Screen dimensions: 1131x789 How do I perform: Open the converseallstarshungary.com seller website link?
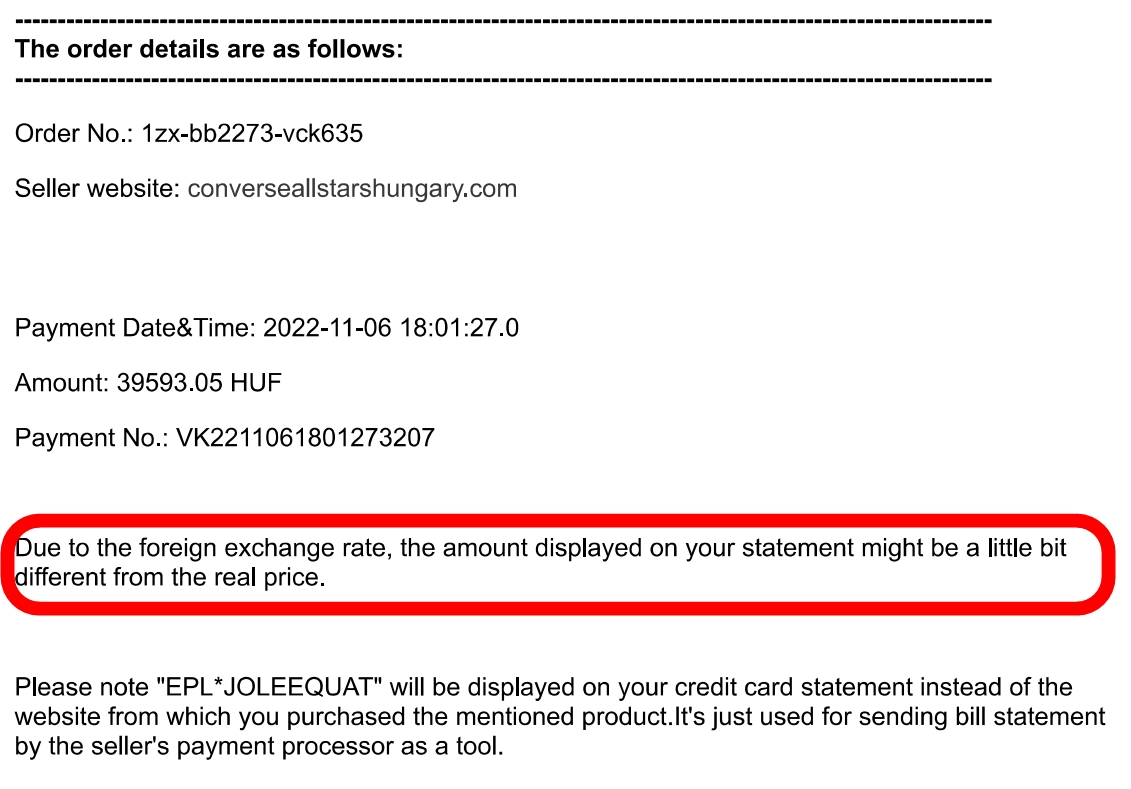[352, 189]
